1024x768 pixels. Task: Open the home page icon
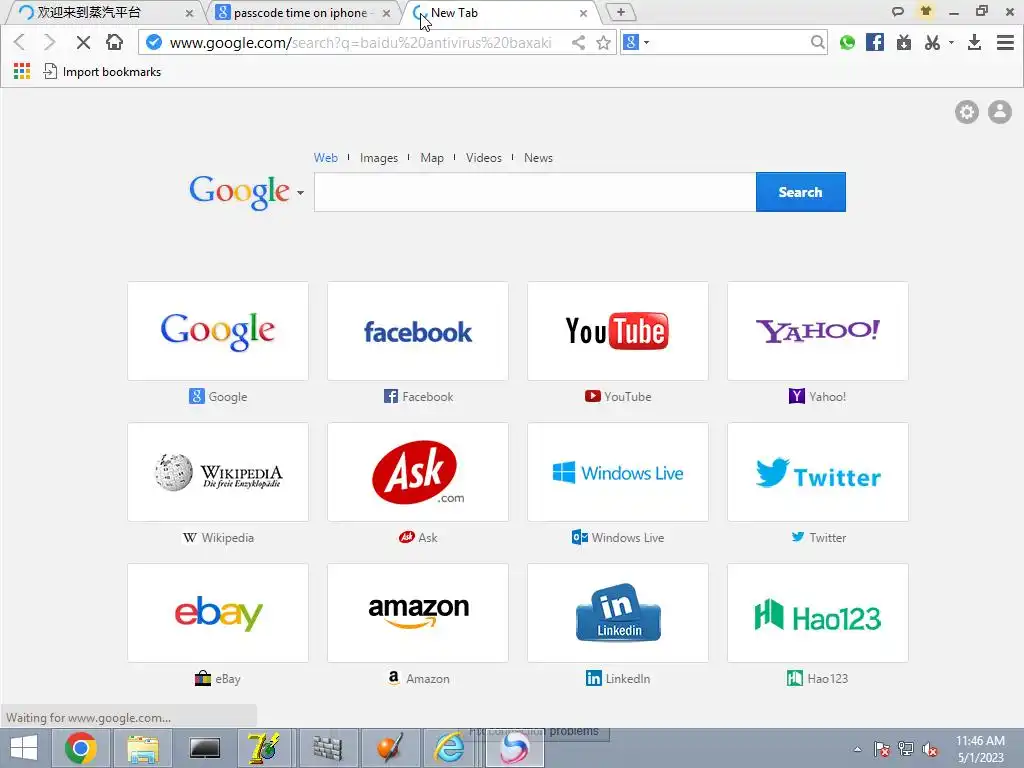[x=114, y=42]
